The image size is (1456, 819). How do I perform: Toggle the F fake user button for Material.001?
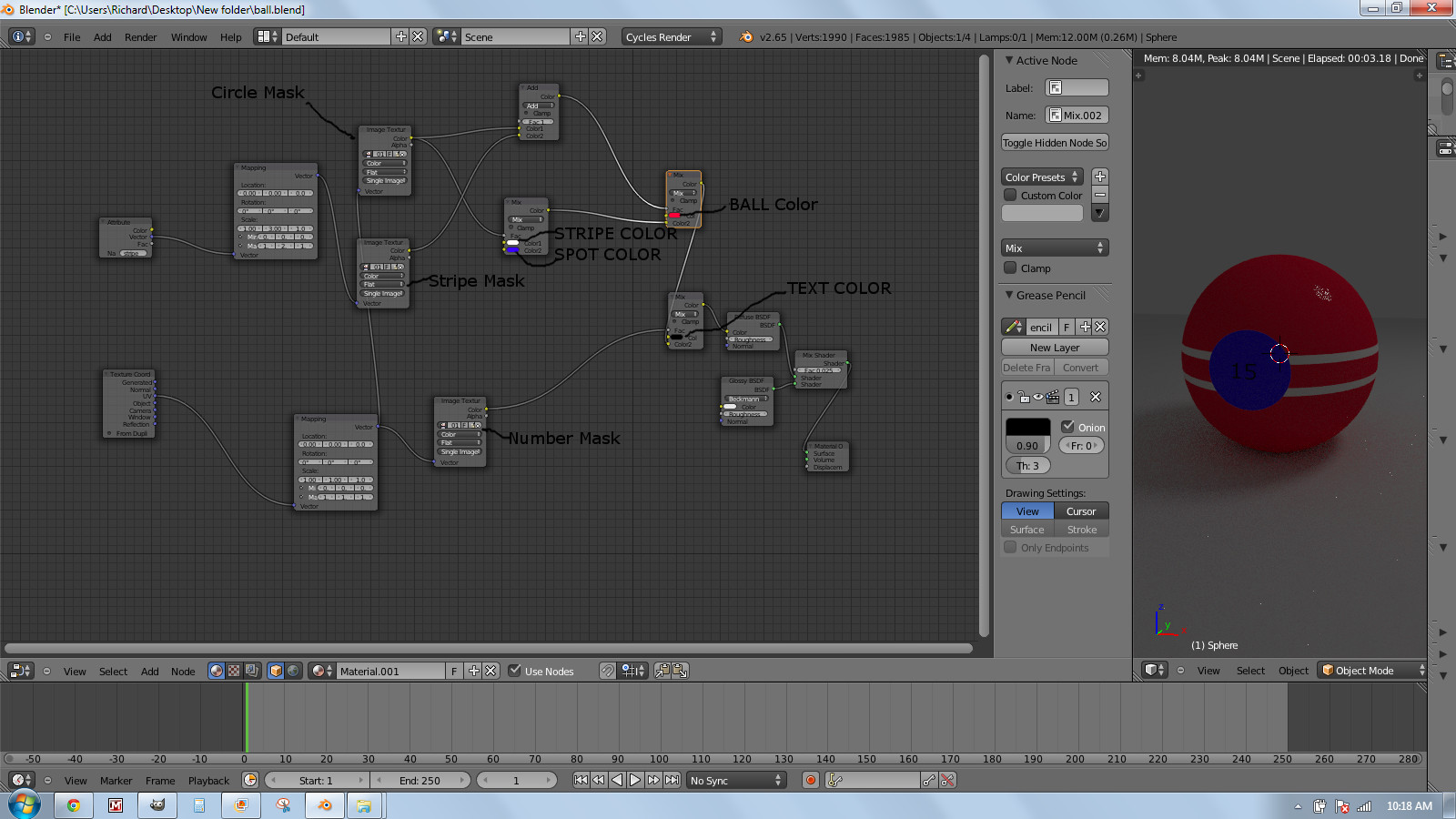click(454, 671)
